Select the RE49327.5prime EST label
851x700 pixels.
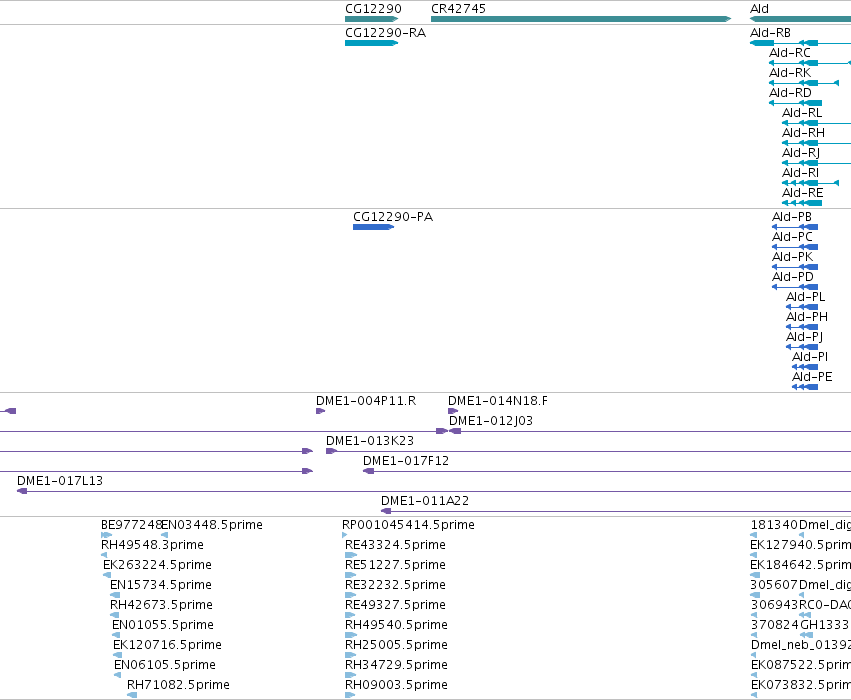click(x=395, y=606)
